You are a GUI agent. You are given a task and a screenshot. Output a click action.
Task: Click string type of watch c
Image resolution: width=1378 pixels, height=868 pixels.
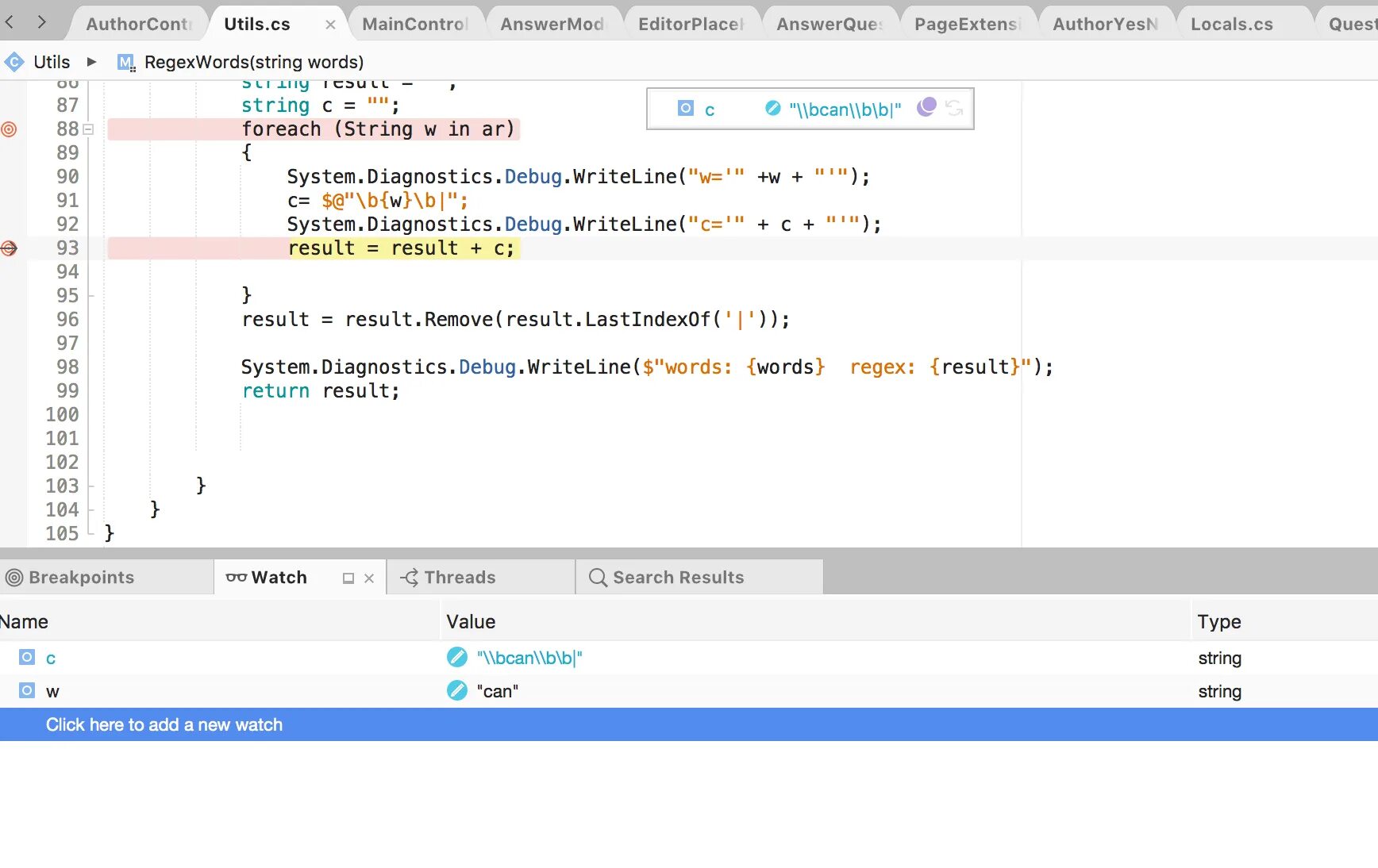click(1220, 658)
